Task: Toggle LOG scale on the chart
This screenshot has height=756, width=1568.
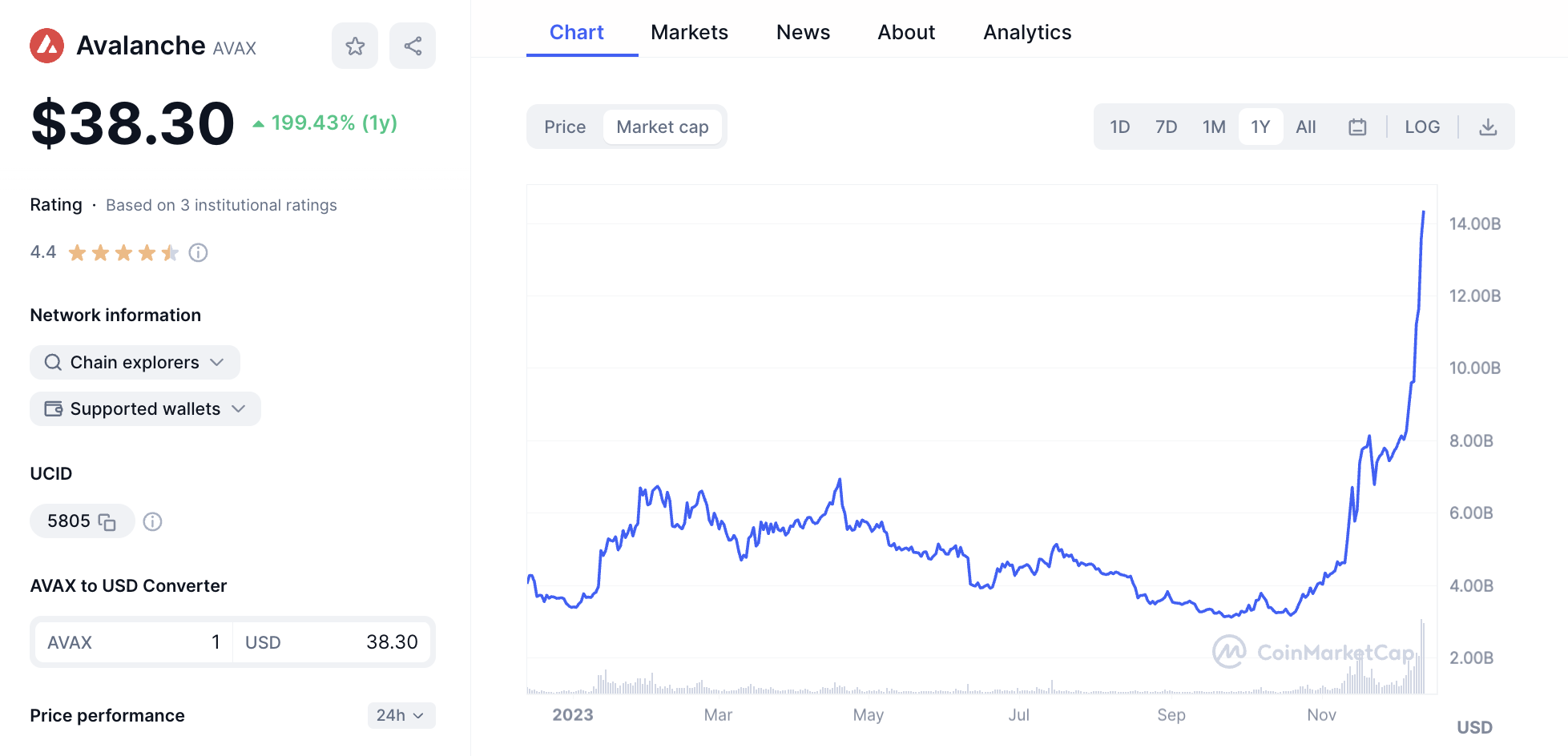Action: 1422,127
